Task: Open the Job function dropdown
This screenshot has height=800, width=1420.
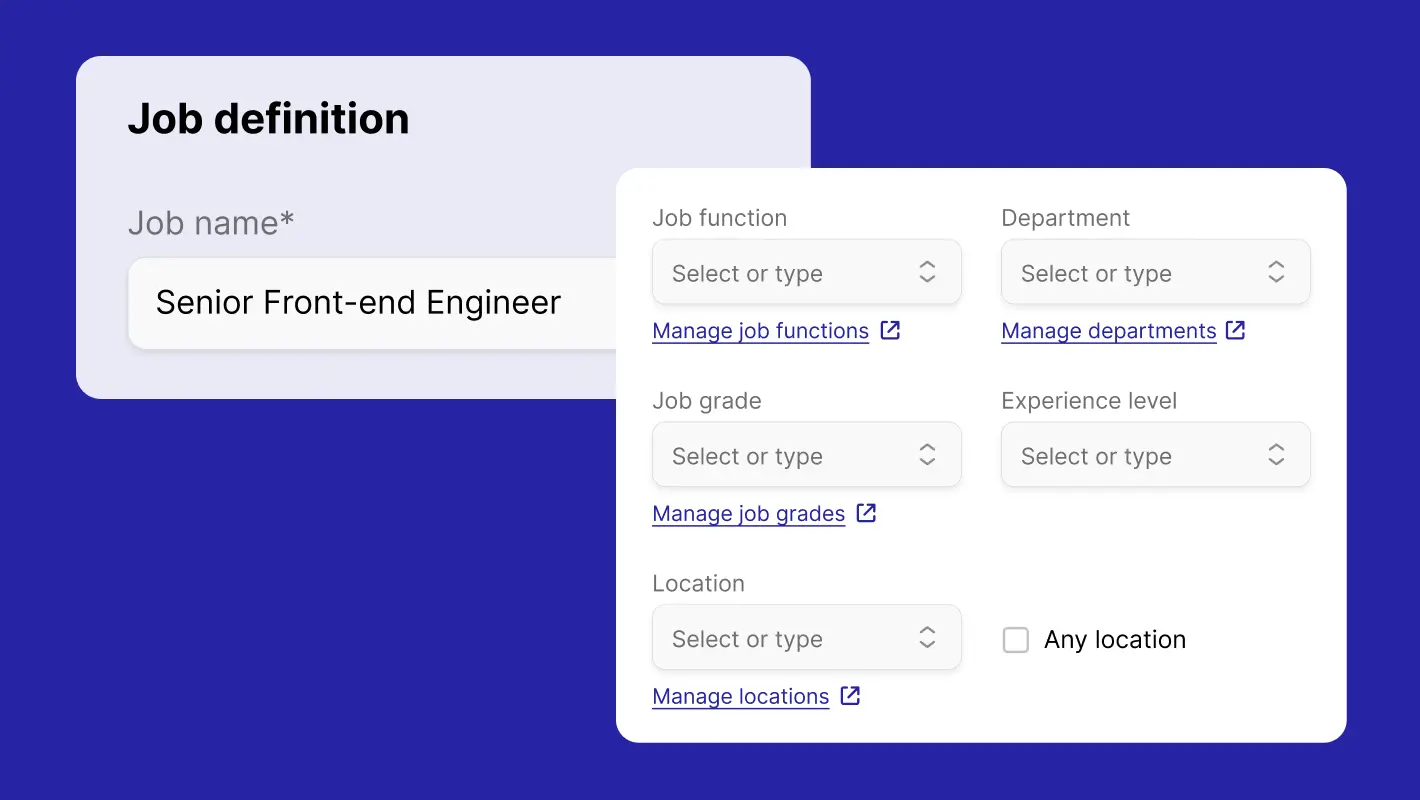Action: coord(806,272)
